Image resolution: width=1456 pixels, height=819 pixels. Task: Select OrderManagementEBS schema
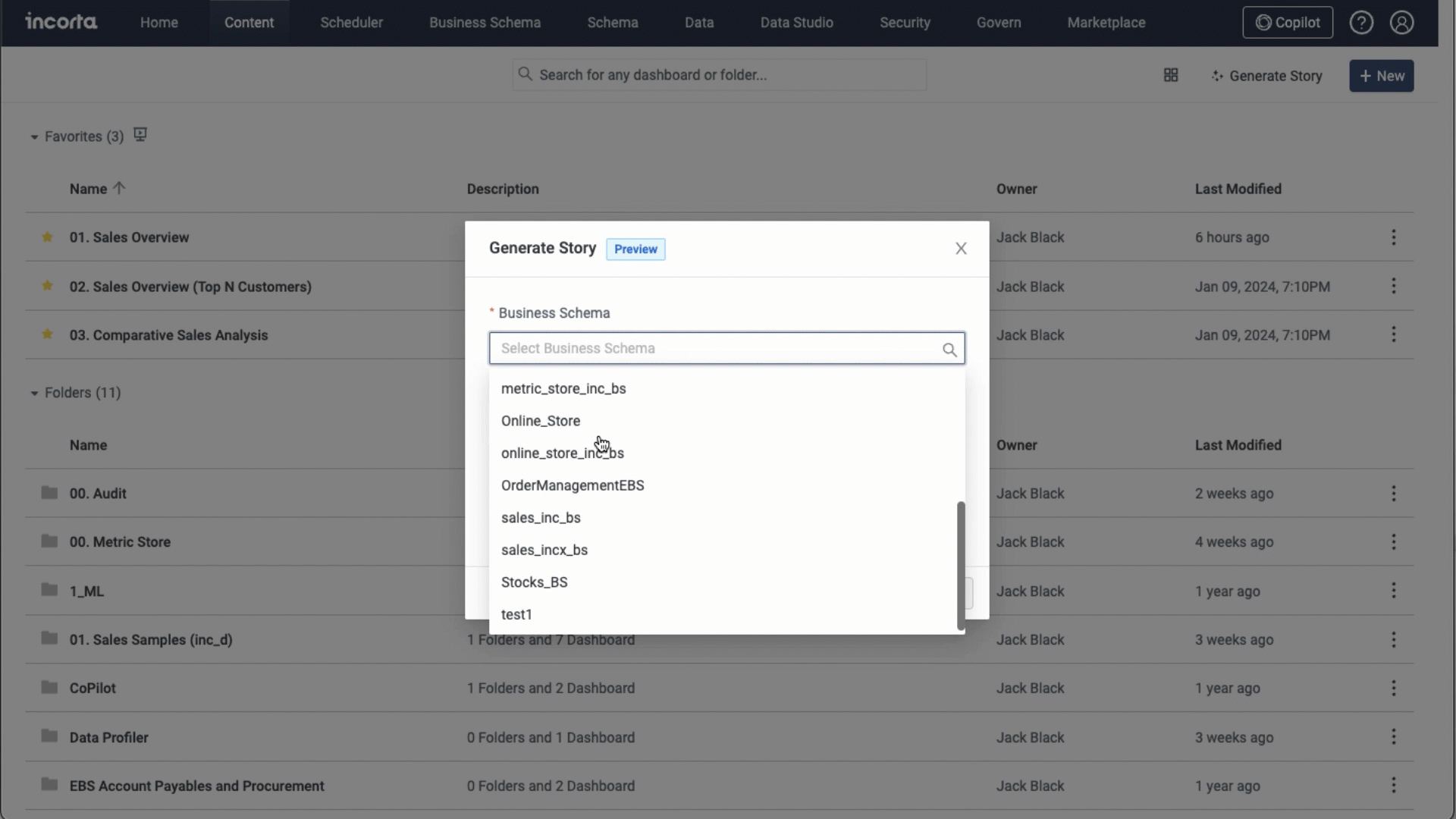[x=726, y=485]
